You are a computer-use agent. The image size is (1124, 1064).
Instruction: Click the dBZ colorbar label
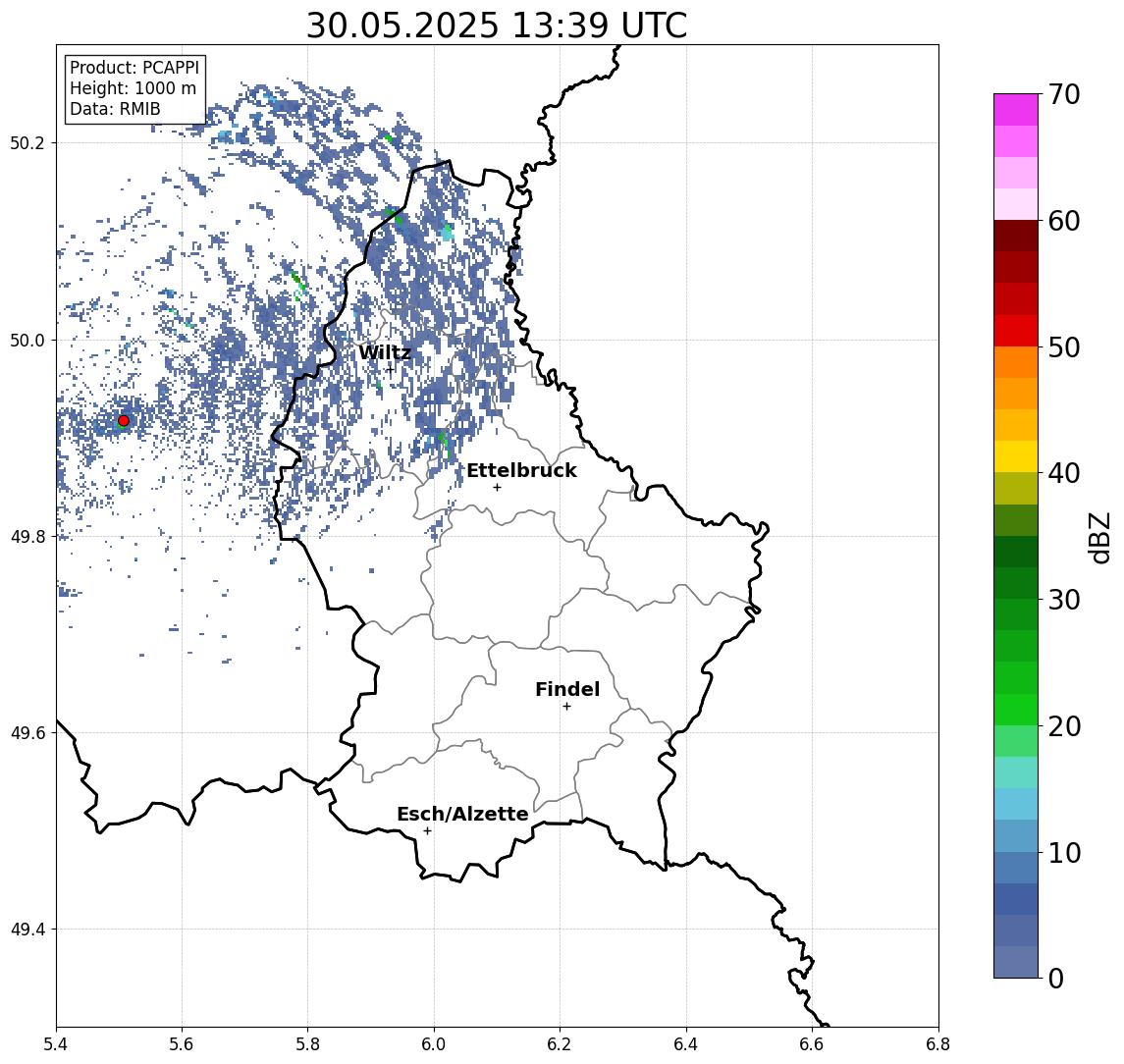(x=1098, y=538)
